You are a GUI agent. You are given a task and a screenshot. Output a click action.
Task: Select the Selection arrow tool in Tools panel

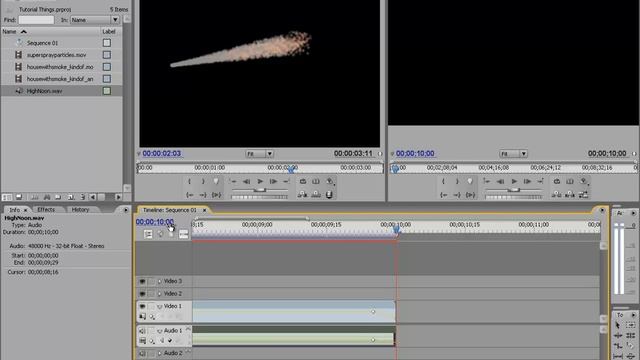pos(618,325)
